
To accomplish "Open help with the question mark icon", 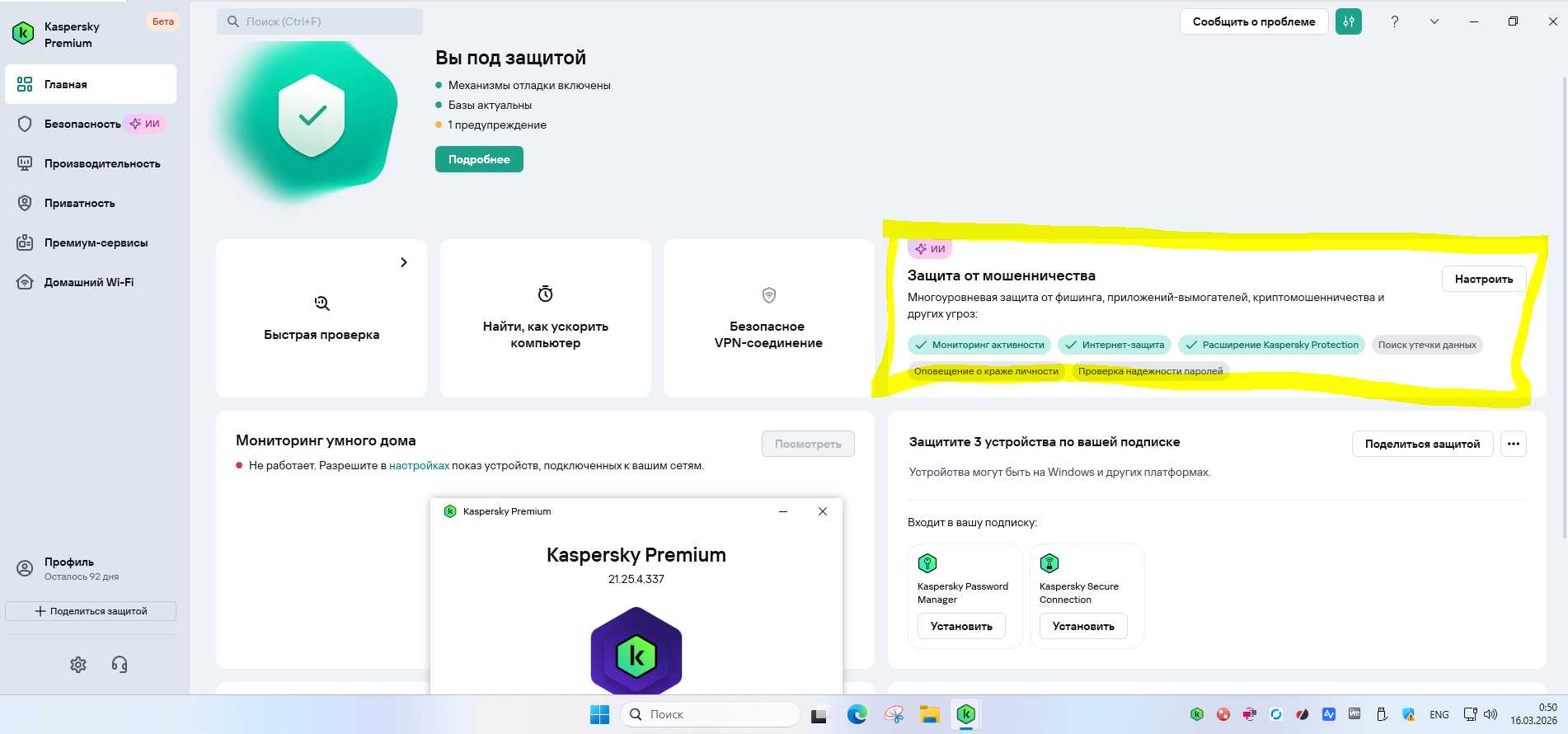I will [x=1395, y=21].
